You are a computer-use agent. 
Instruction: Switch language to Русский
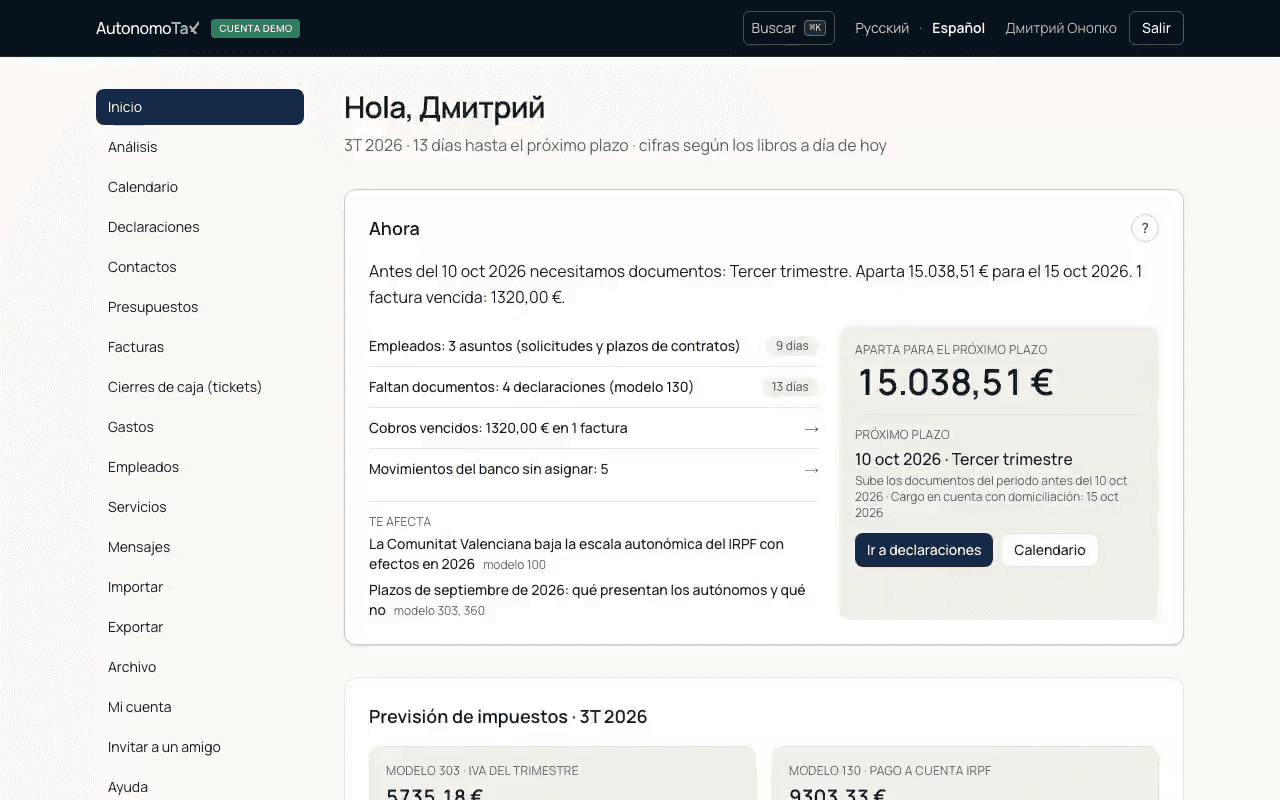tap(882, 28)
